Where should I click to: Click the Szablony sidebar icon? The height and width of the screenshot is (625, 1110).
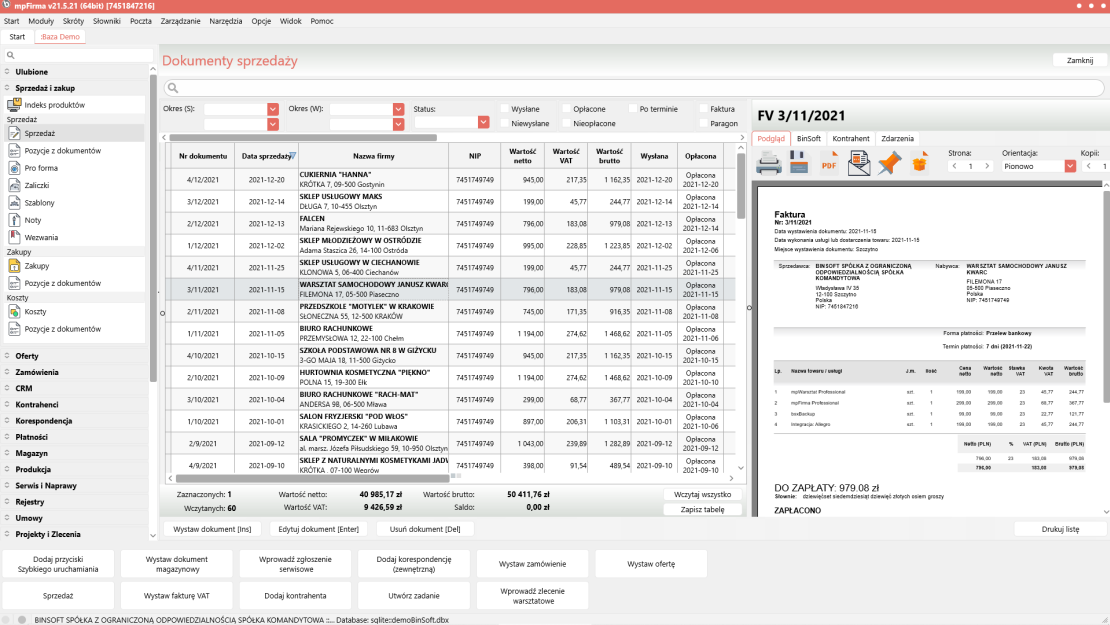click(x=14, y=202)
